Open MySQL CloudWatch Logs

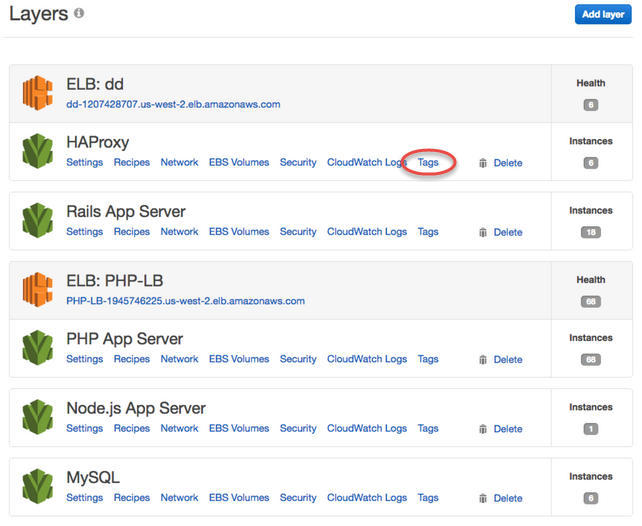tap(367, 498)
